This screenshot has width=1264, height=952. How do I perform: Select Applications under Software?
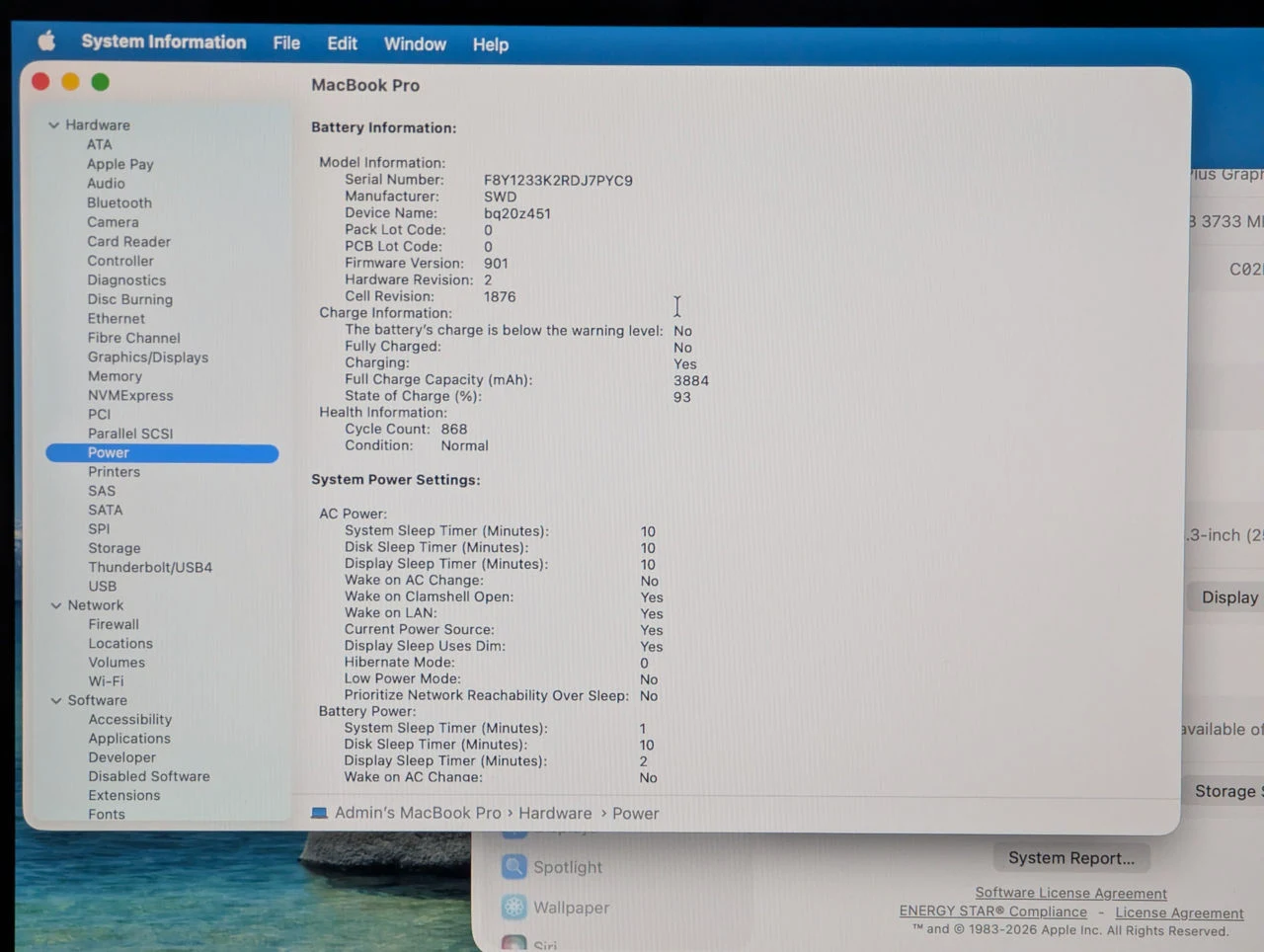(x=129, y=739)
